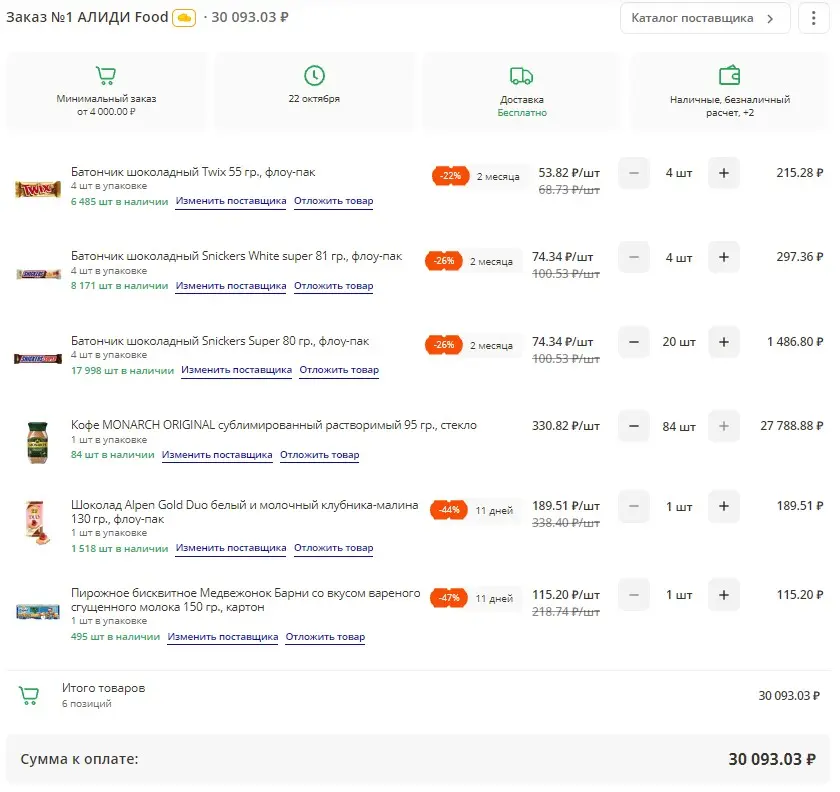
Task: Click the -44% discount badge on Alpen Gold
Action: coord(448,510)
